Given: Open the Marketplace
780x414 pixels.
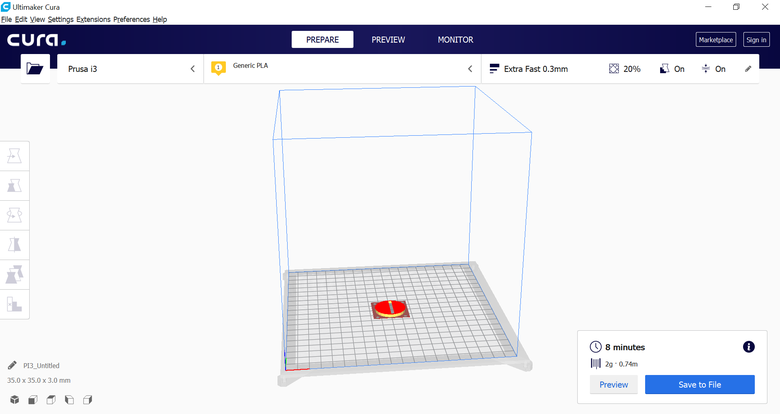Looking at the screenshot, I should [715, 40].
